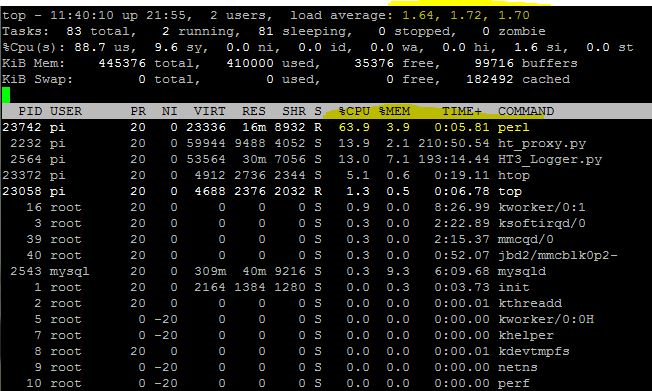Click the VIRT column header
This screenshot has width=652, height=391.
[210, 111]
